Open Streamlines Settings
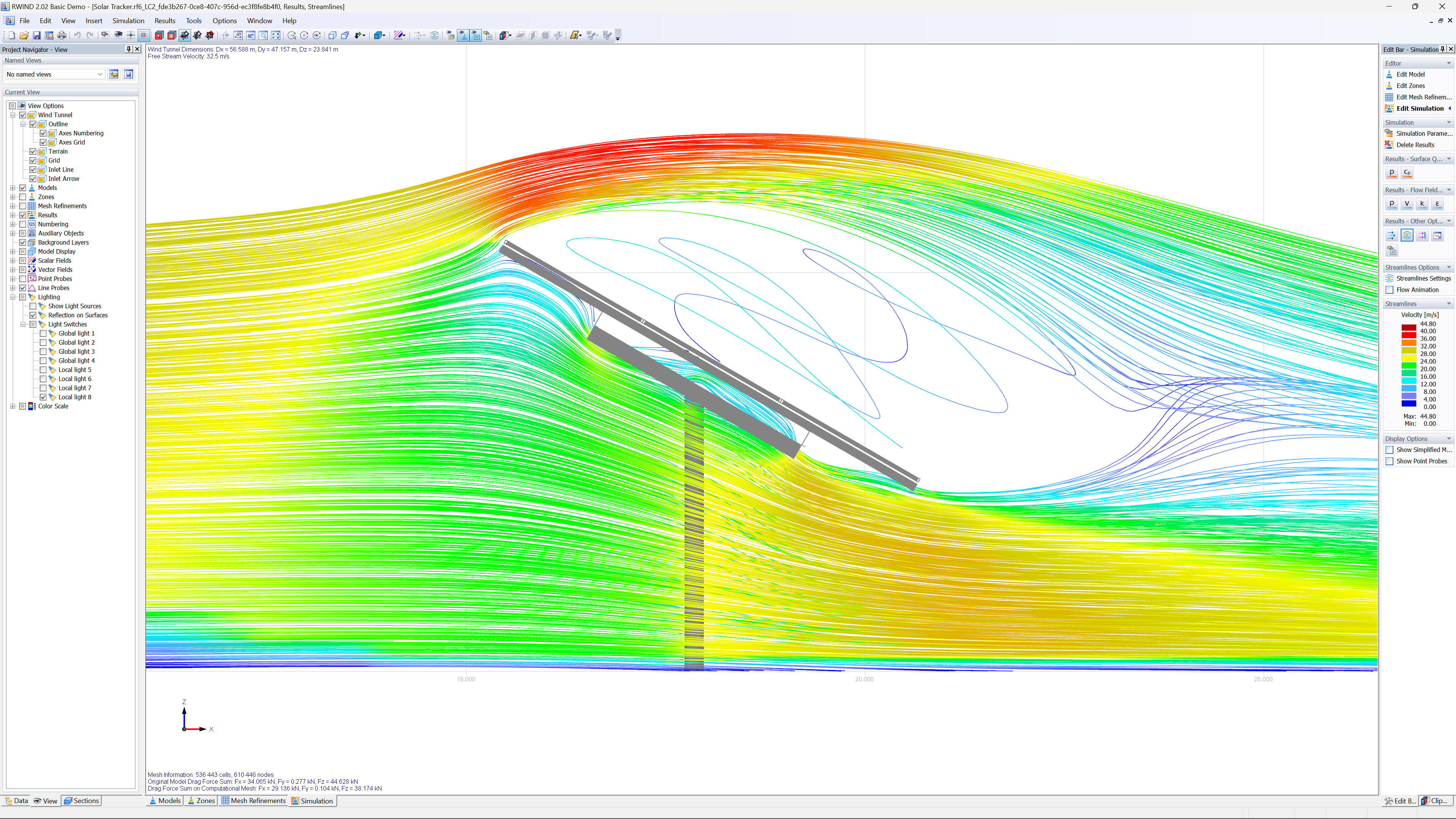The height and width of the screenshot is (819, 1456). (1421, 278)
